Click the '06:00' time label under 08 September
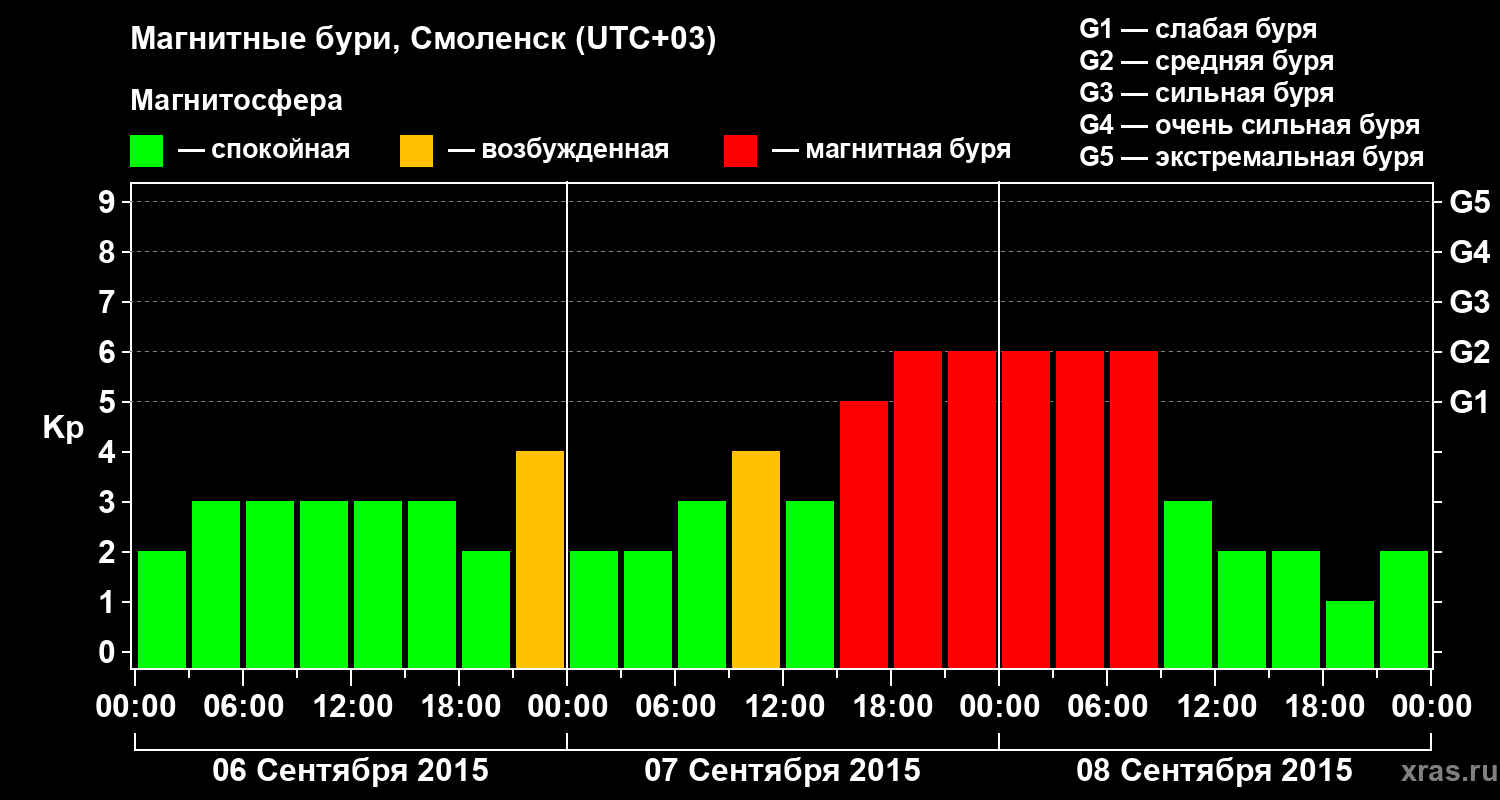This screenshot has height=800, width=1500. [x=1108, y=706]
